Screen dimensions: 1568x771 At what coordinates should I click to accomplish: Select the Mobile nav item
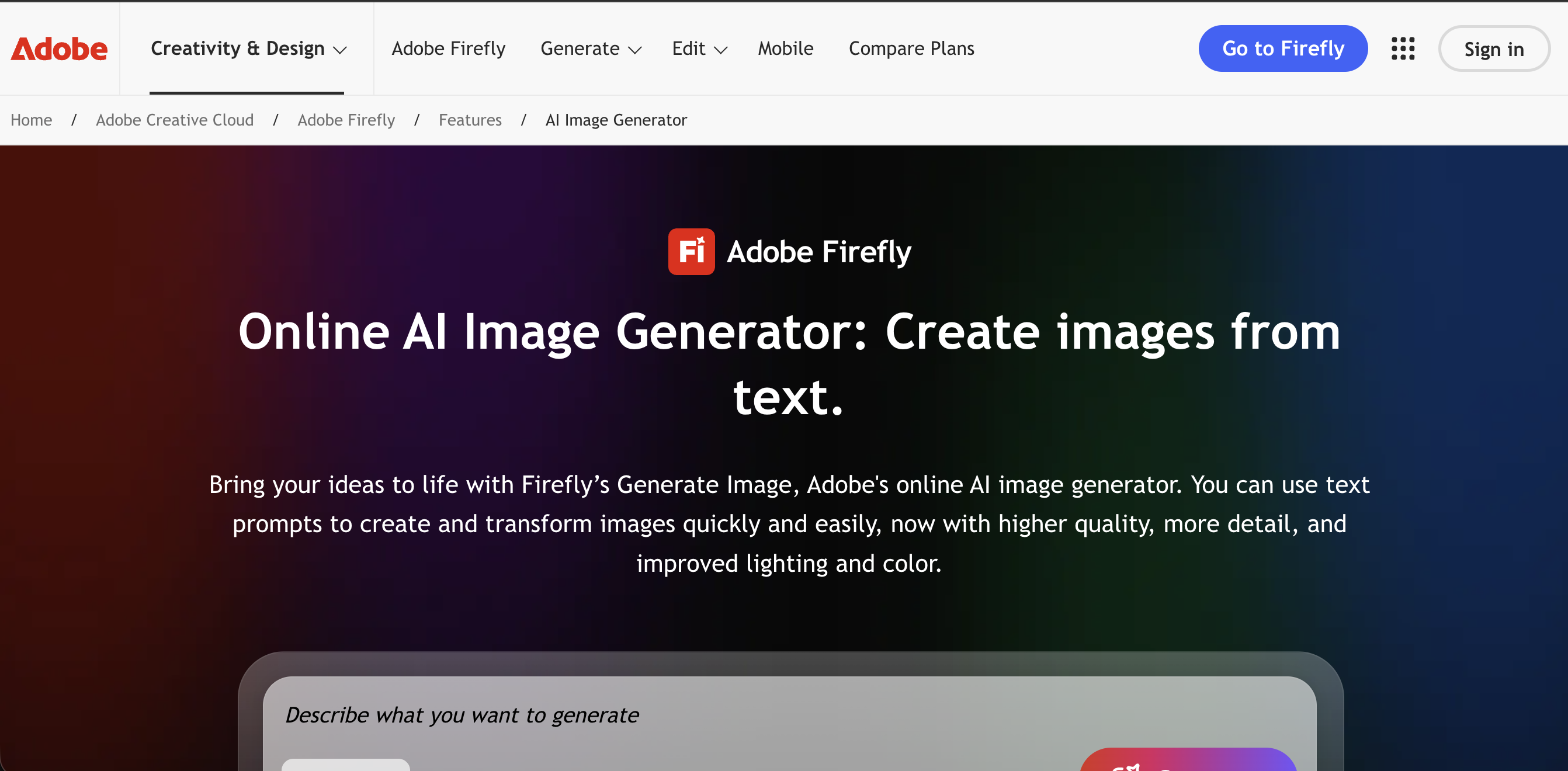click(785, 48)
